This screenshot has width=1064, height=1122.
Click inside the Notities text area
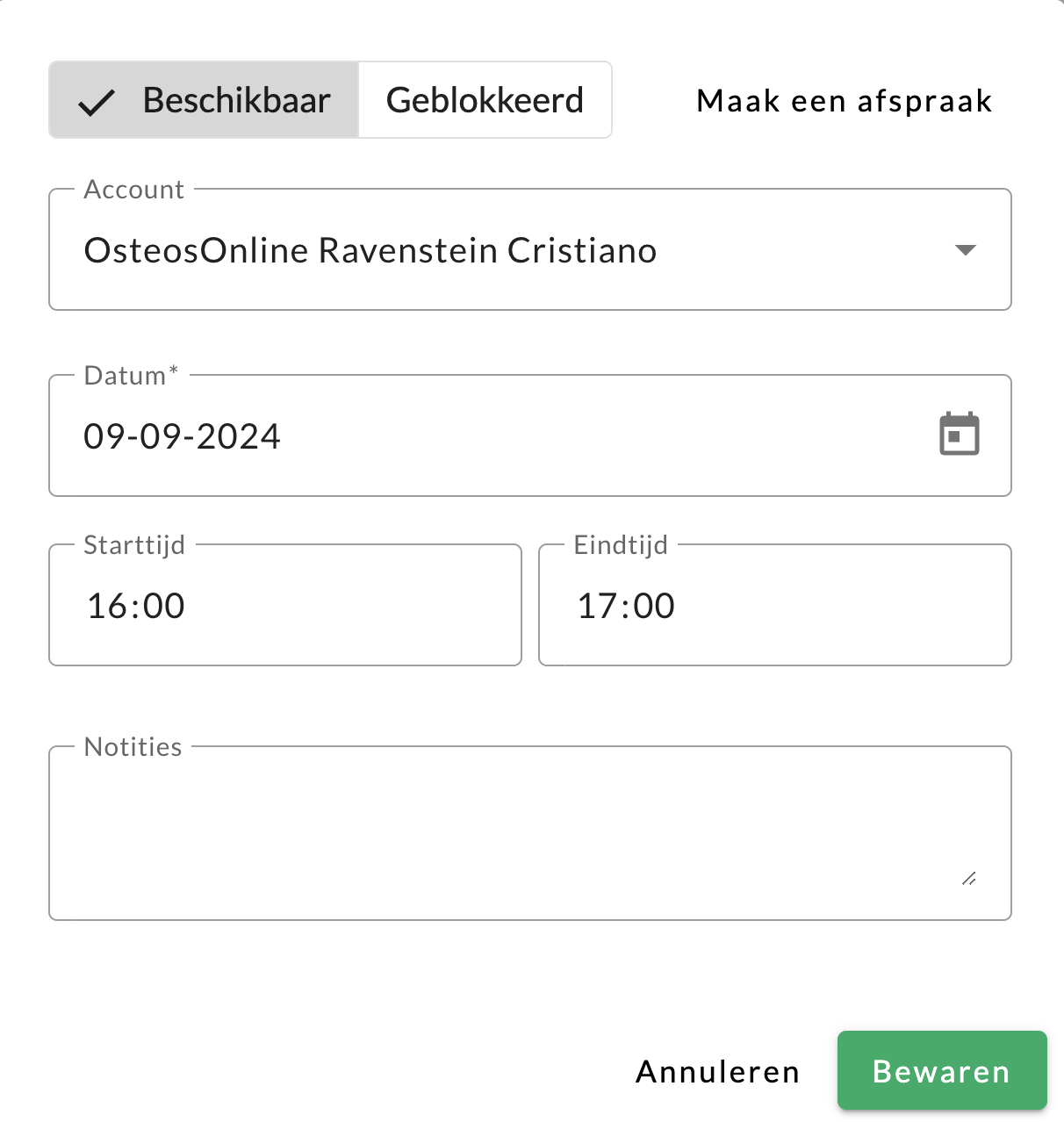530,830
